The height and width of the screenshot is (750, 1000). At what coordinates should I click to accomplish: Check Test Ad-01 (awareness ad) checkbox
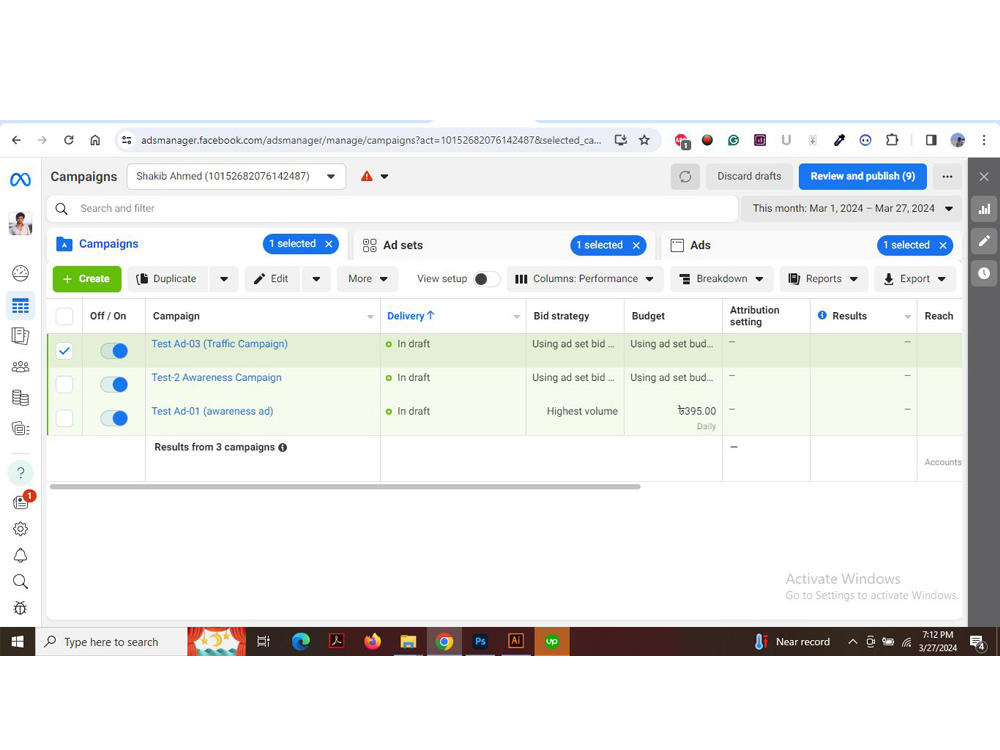point(64,418)
